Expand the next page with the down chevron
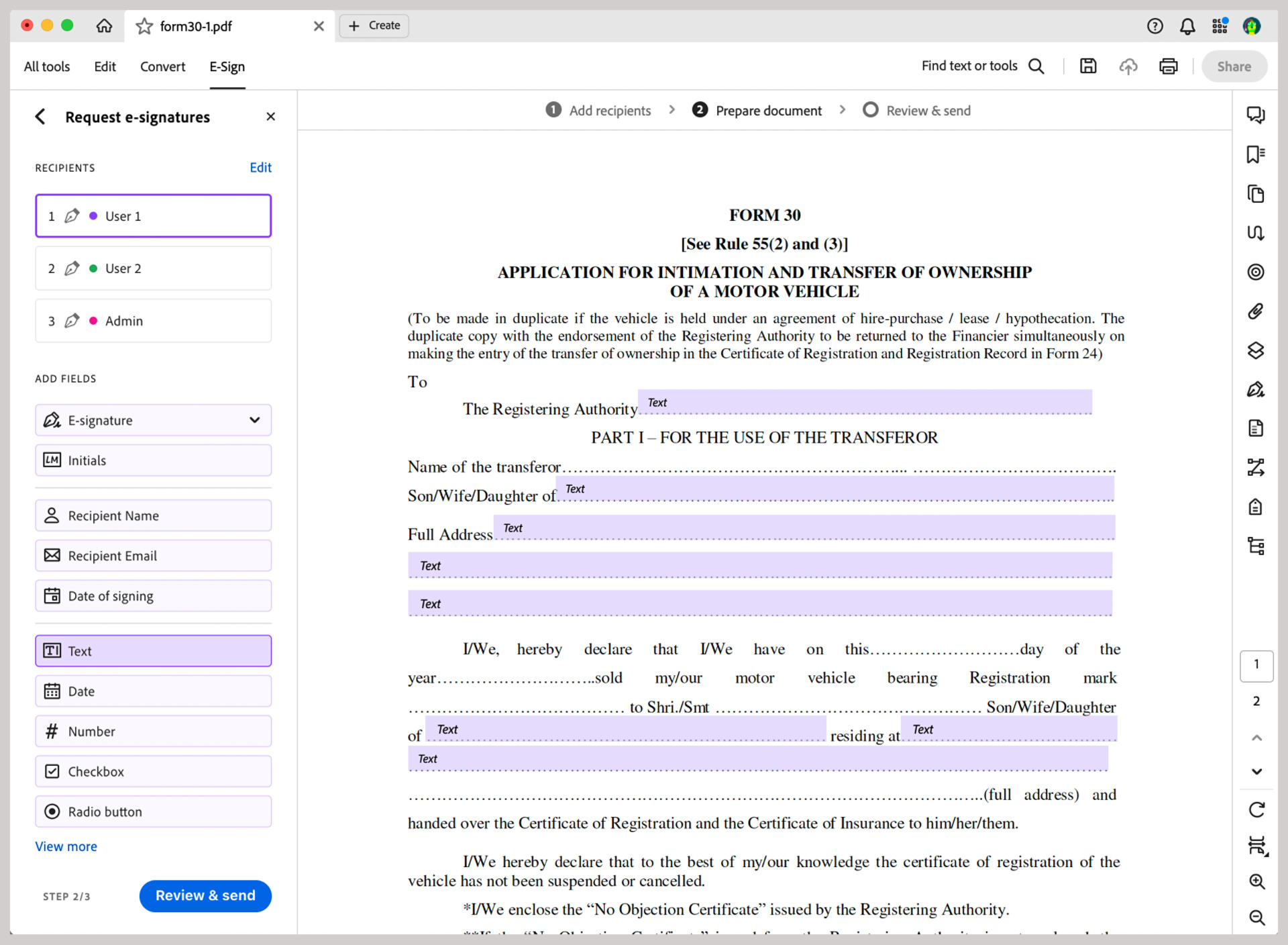This screenshot has height=945, width=1288. [1256, 771]
